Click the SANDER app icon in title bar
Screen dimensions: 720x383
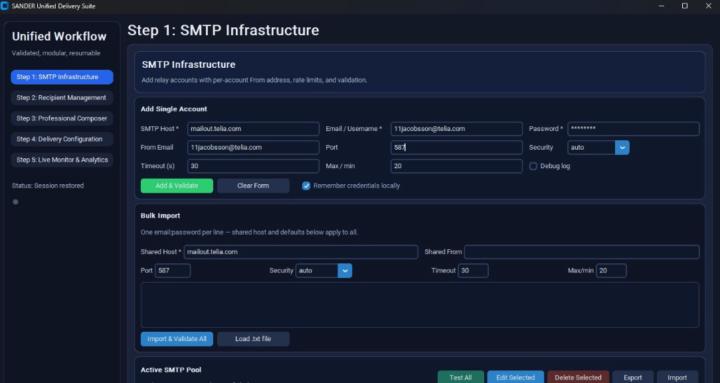click(x=5, y=6)
